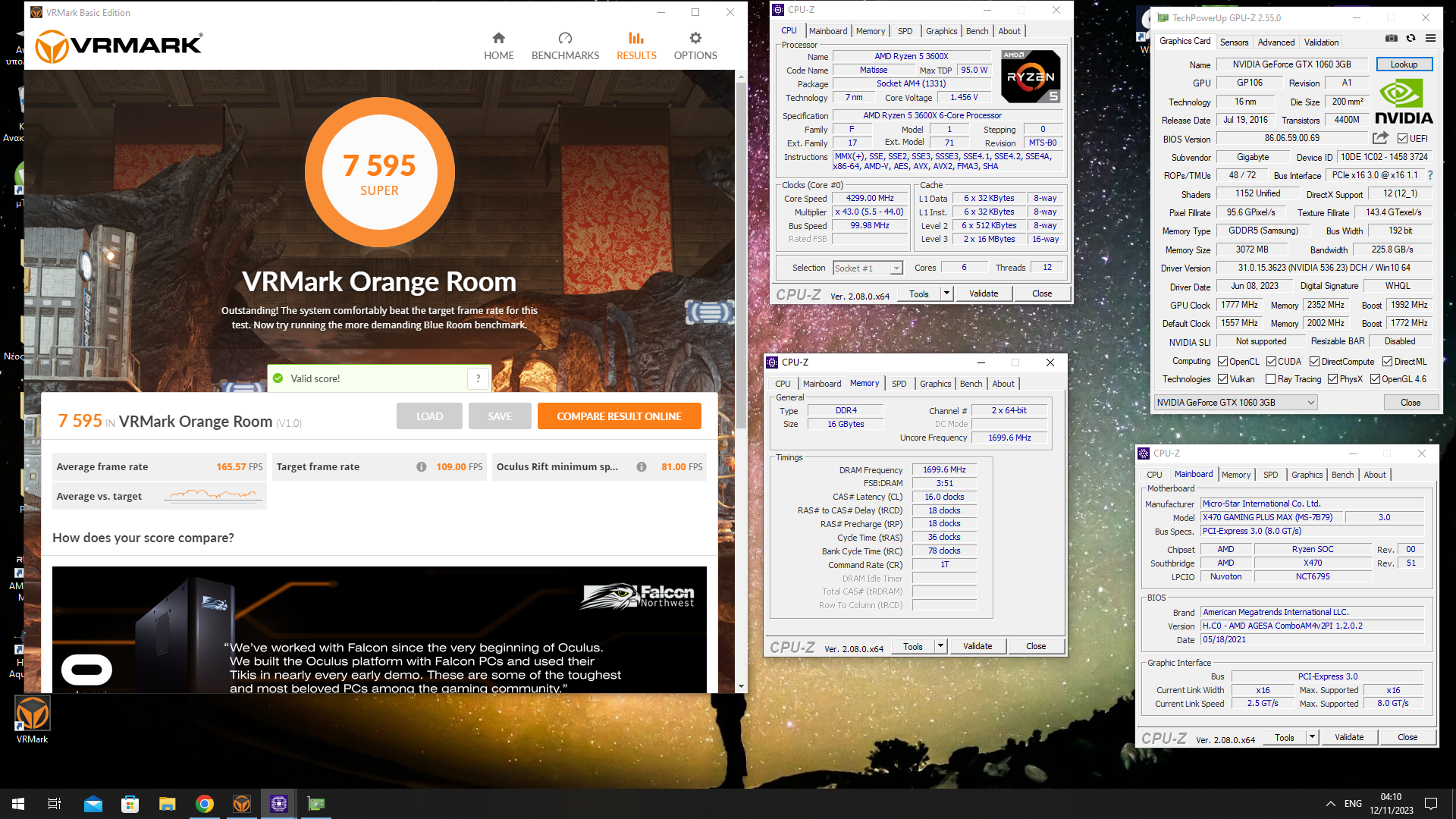Click COMPARE RESULT ONLINE button
Screen dimensions: 1456x819
pyautogui.click(x=619, y=416)
